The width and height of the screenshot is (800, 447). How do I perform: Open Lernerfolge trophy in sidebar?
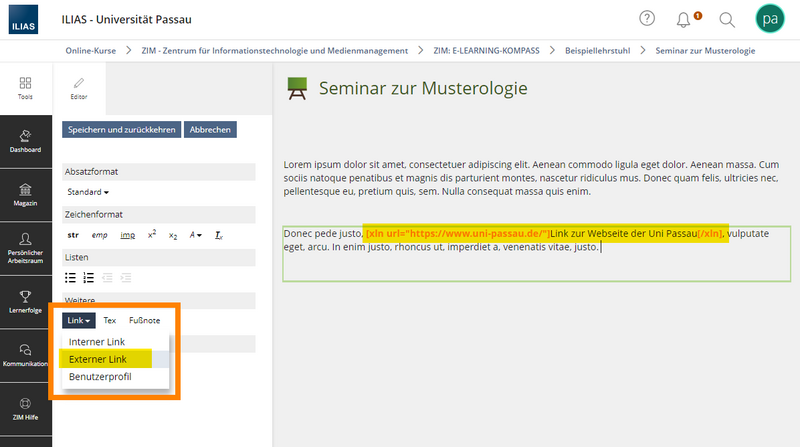tap(26, 302)
